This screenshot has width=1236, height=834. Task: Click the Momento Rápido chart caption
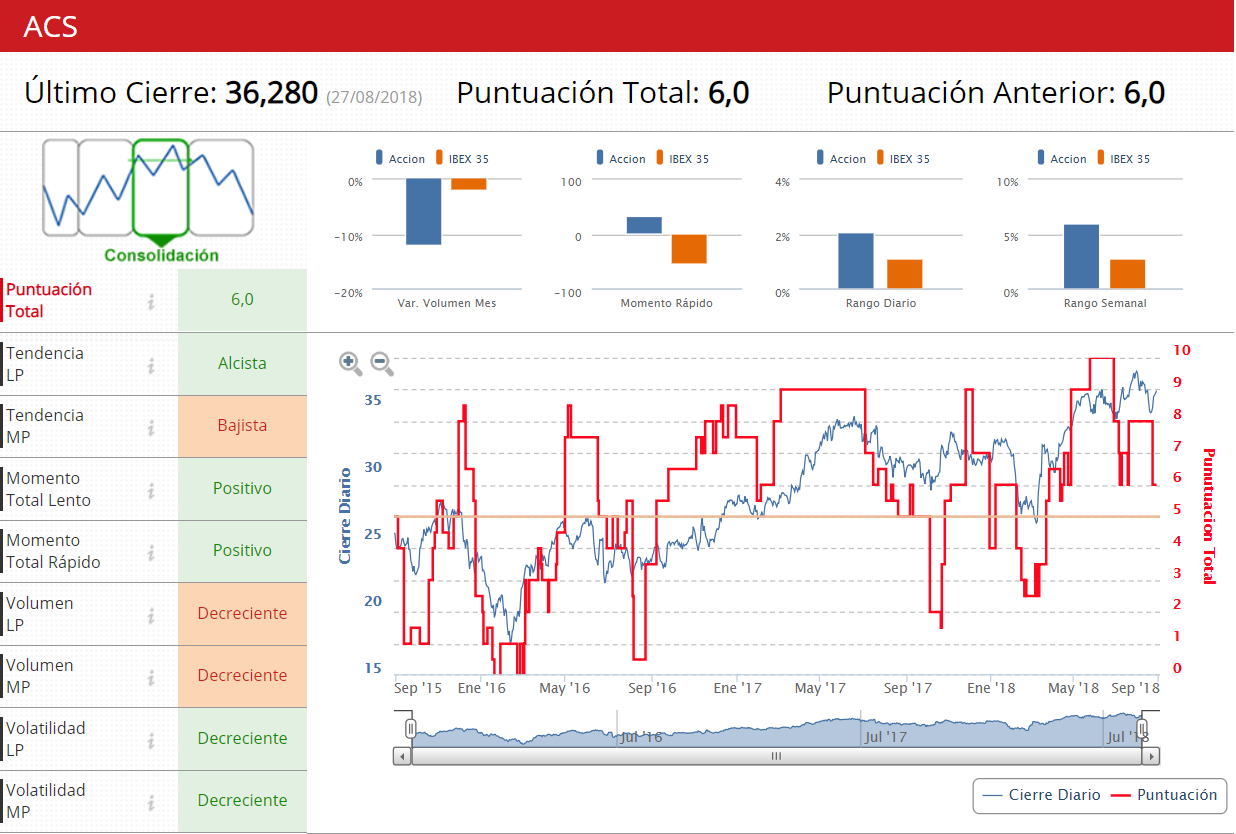click(666, 303)
